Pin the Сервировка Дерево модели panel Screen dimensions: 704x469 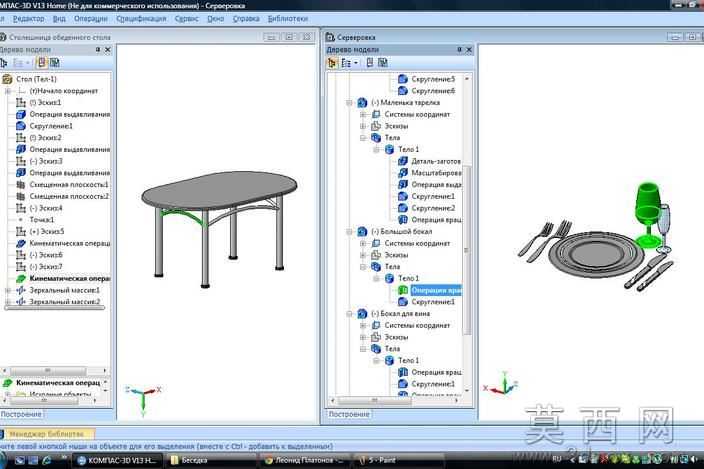point(459,49)
